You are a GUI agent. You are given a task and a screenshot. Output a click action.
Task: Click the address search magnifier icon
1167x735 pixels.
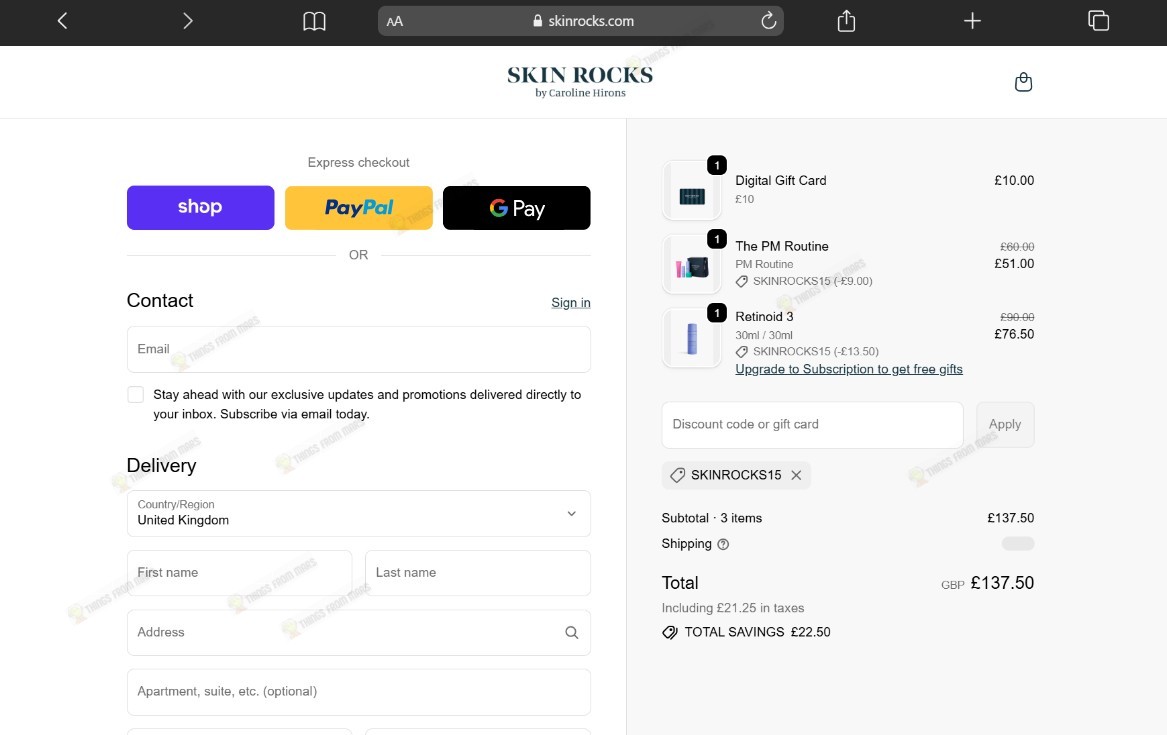tap(572, 632)
